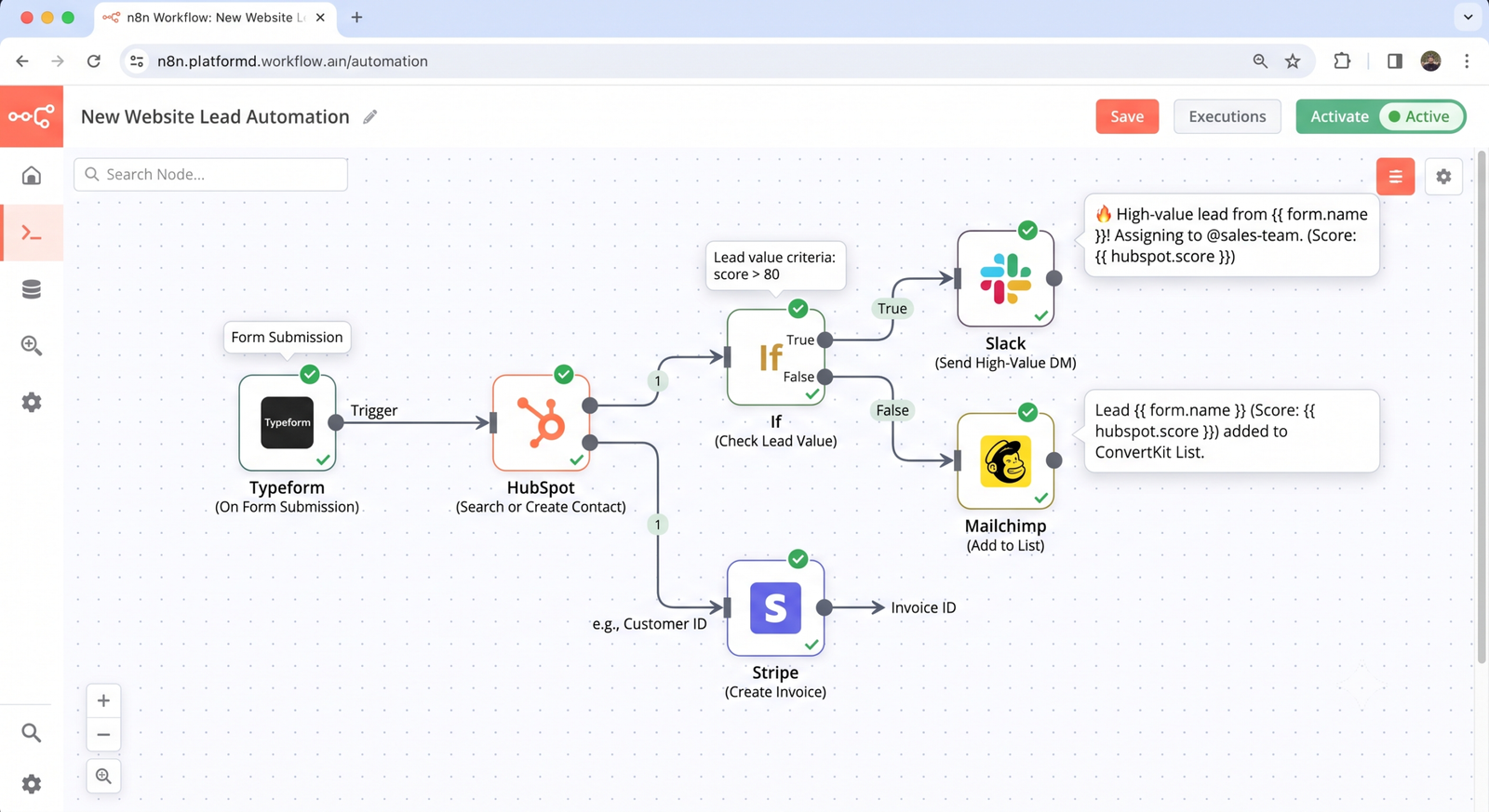Viewport: 1489px width, 812px height.
Task: Click the False connection label near Mailchimp
Action: pyautogui.click(x=892, y=410)
